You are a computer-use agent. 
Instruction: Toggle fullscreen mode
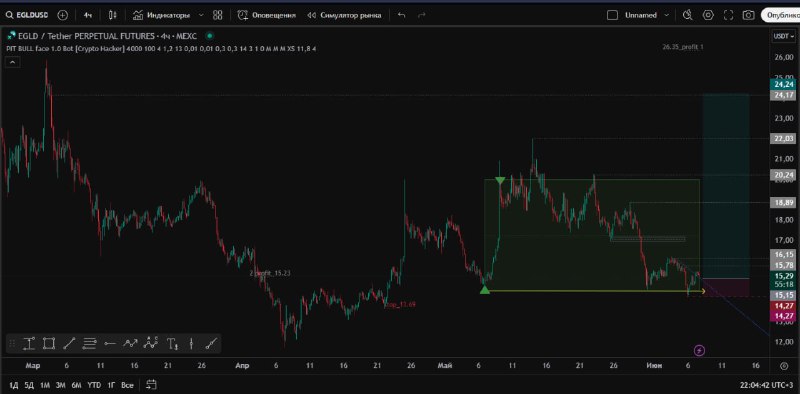pyautogui.click(x=728, y=15)
